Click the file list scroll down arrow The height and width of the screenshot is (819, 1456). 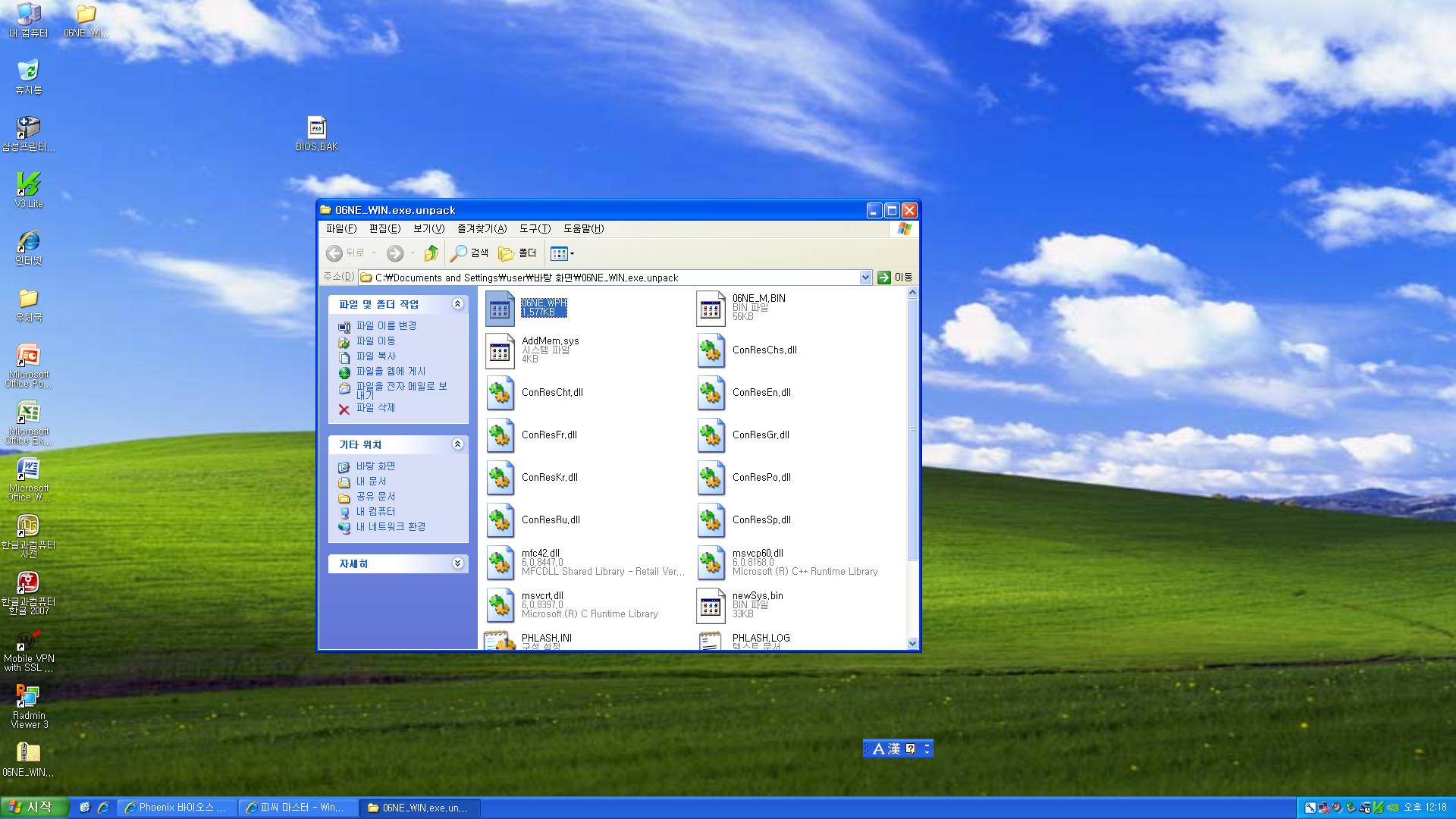912,643
